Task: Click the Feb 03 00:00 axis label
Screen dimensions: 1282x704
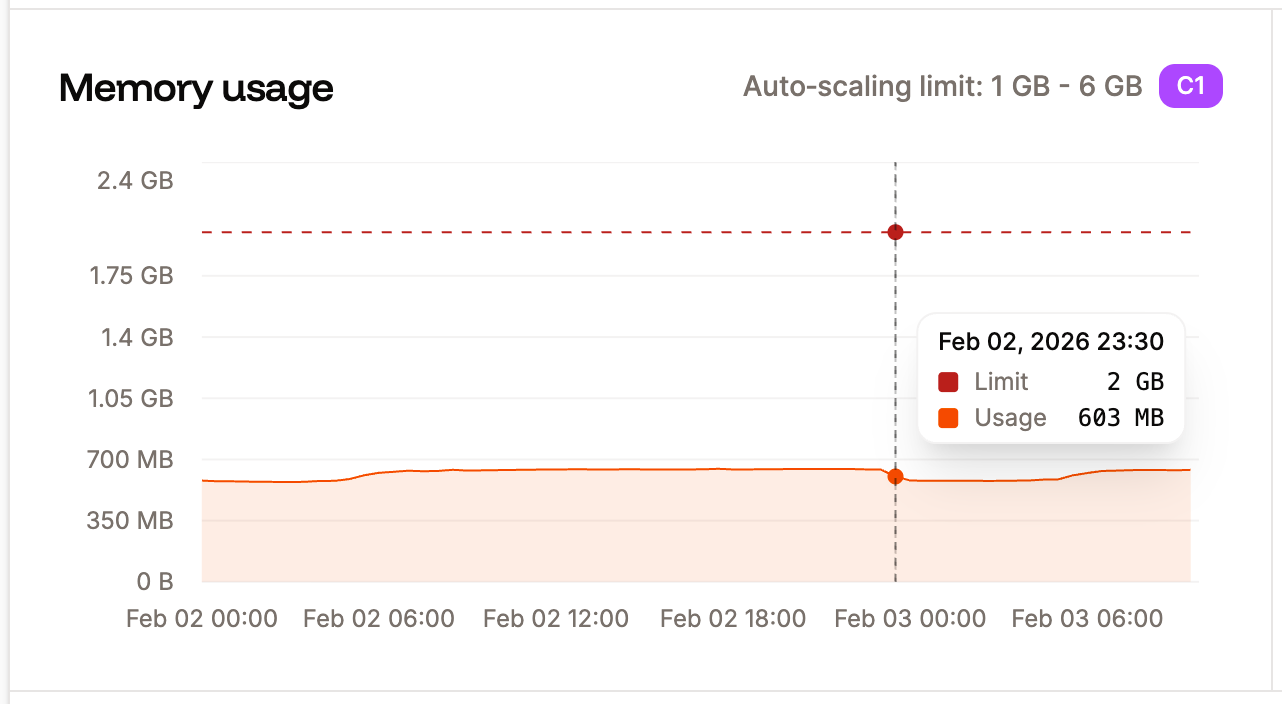Action: pyautogui.click(x=909, y=618)
